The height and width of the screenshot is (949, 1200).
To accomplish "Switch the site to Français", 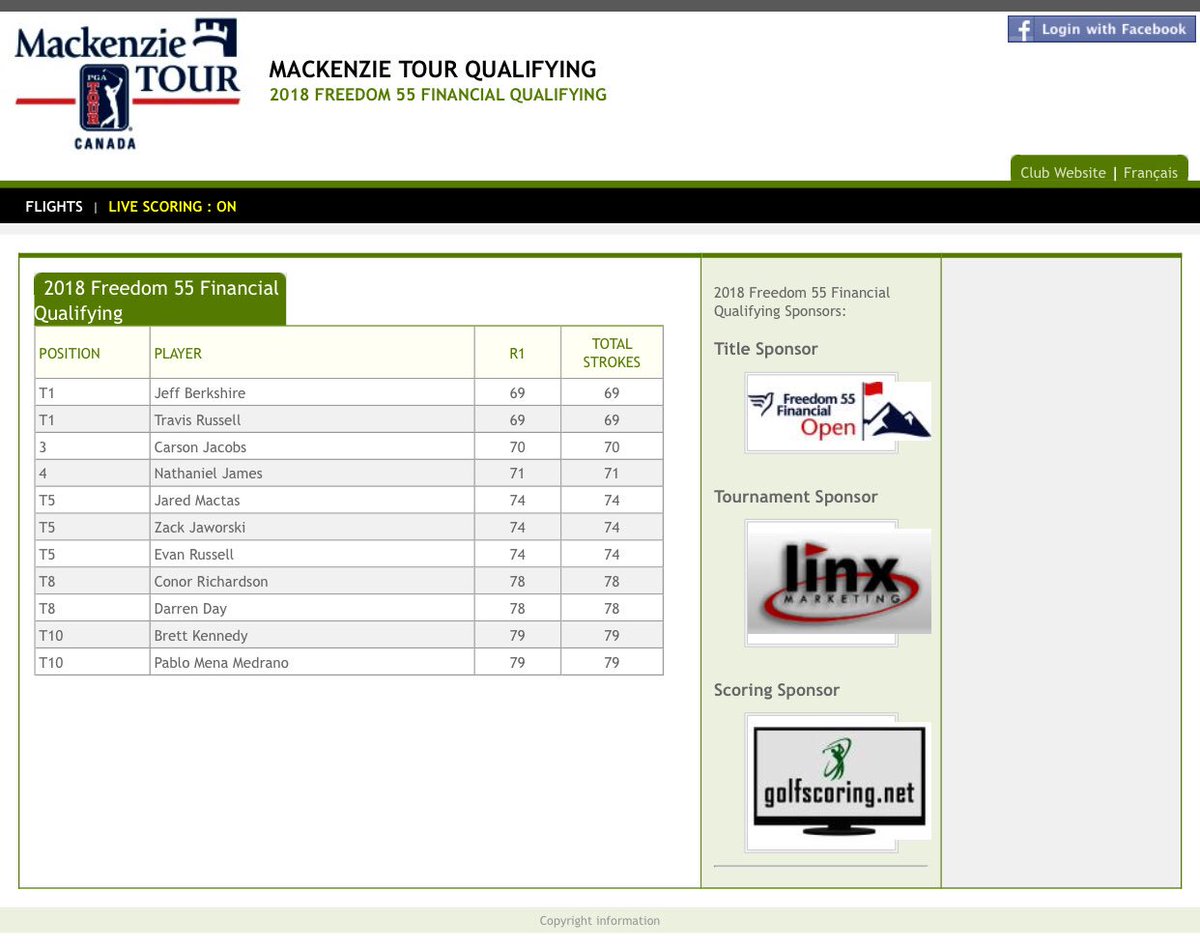I will pyautogui.click(x=1150, y=173).
